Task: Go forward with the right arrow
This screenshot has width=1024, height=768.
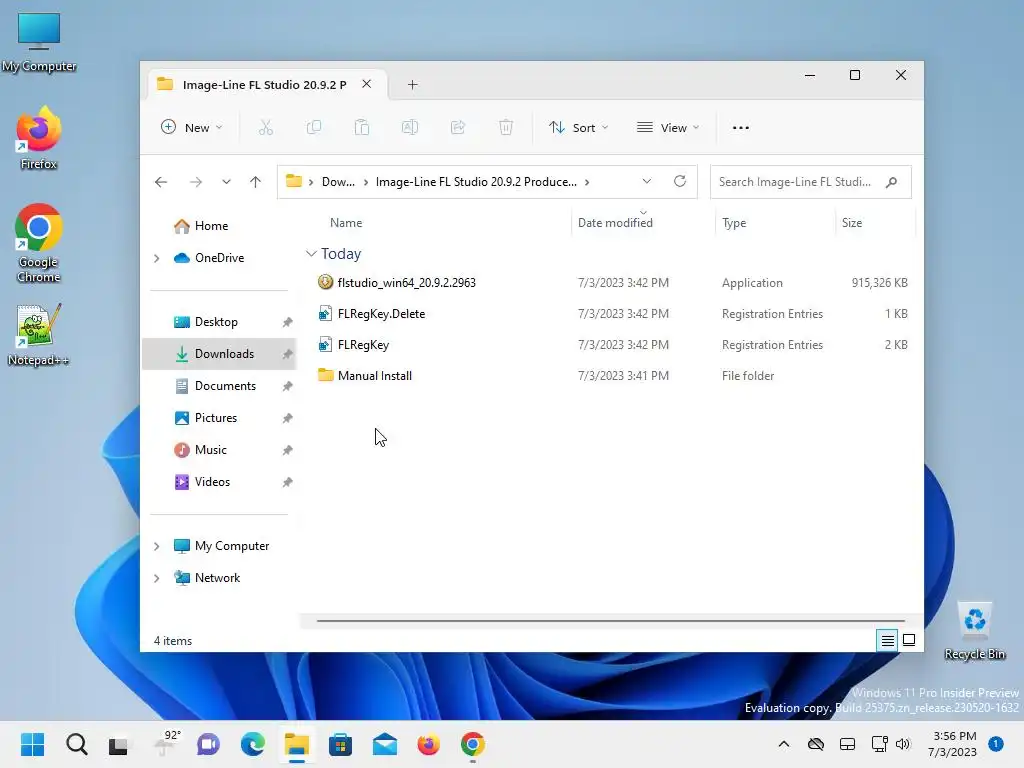Action: (195, 182)
